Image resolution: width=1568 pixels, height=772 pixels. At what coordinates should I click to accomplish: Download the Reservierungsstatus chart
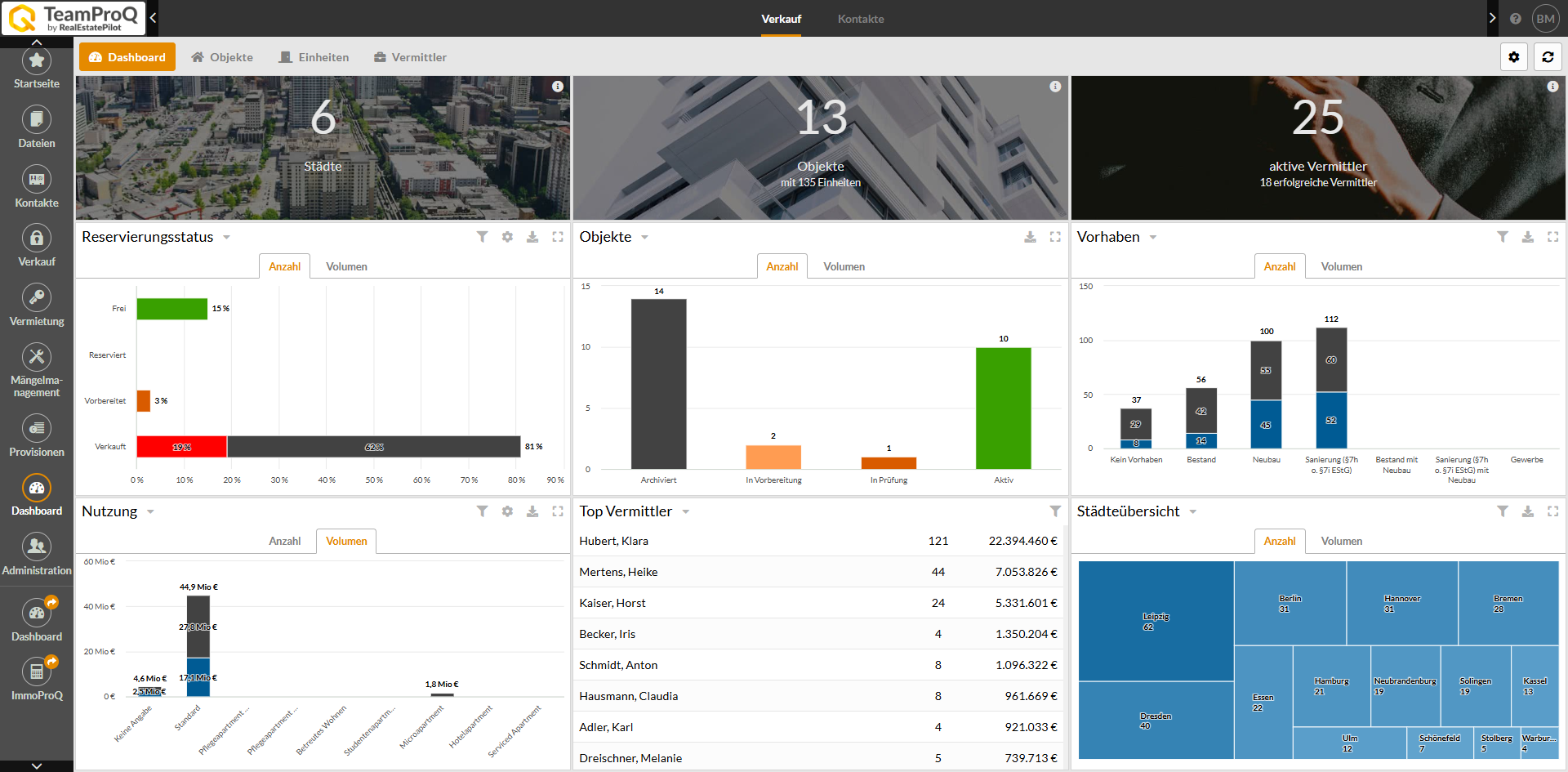[532, 237]
